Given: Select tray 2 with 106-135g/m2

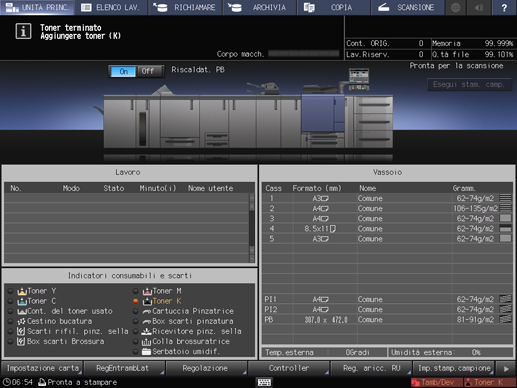Looking at the screenshot, I should click(x=387, y=209).
